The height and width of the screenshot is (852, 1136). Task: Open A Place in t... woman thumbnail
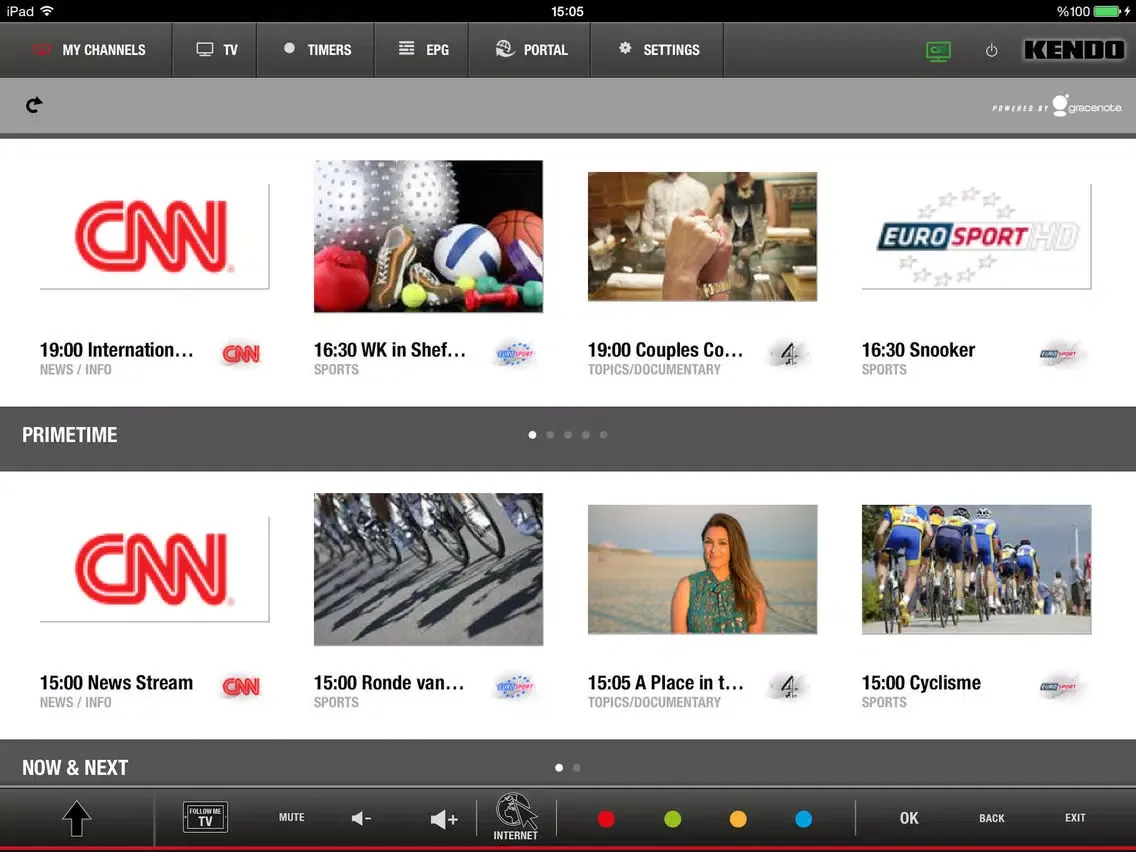702,569
